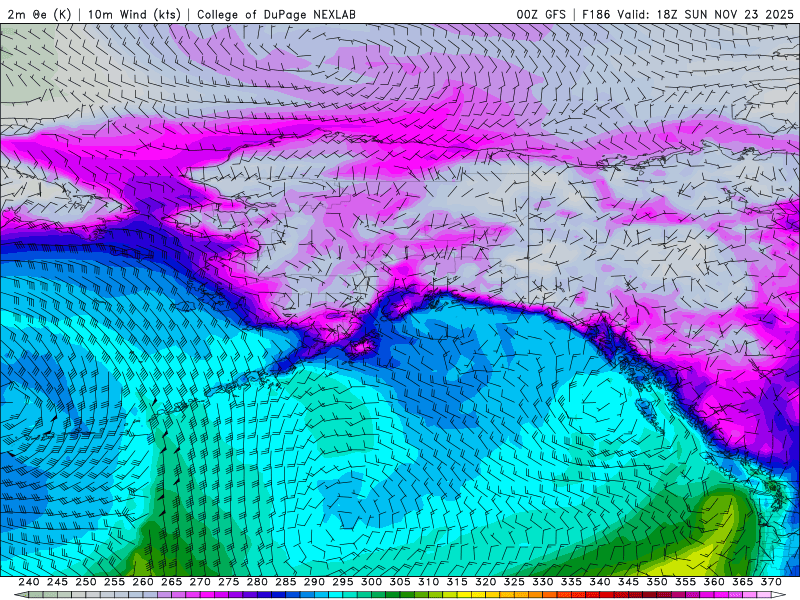Viewport: 800px width, 600px height.
Task: Click the 340 value on the scale
Action: coord(600,582)
